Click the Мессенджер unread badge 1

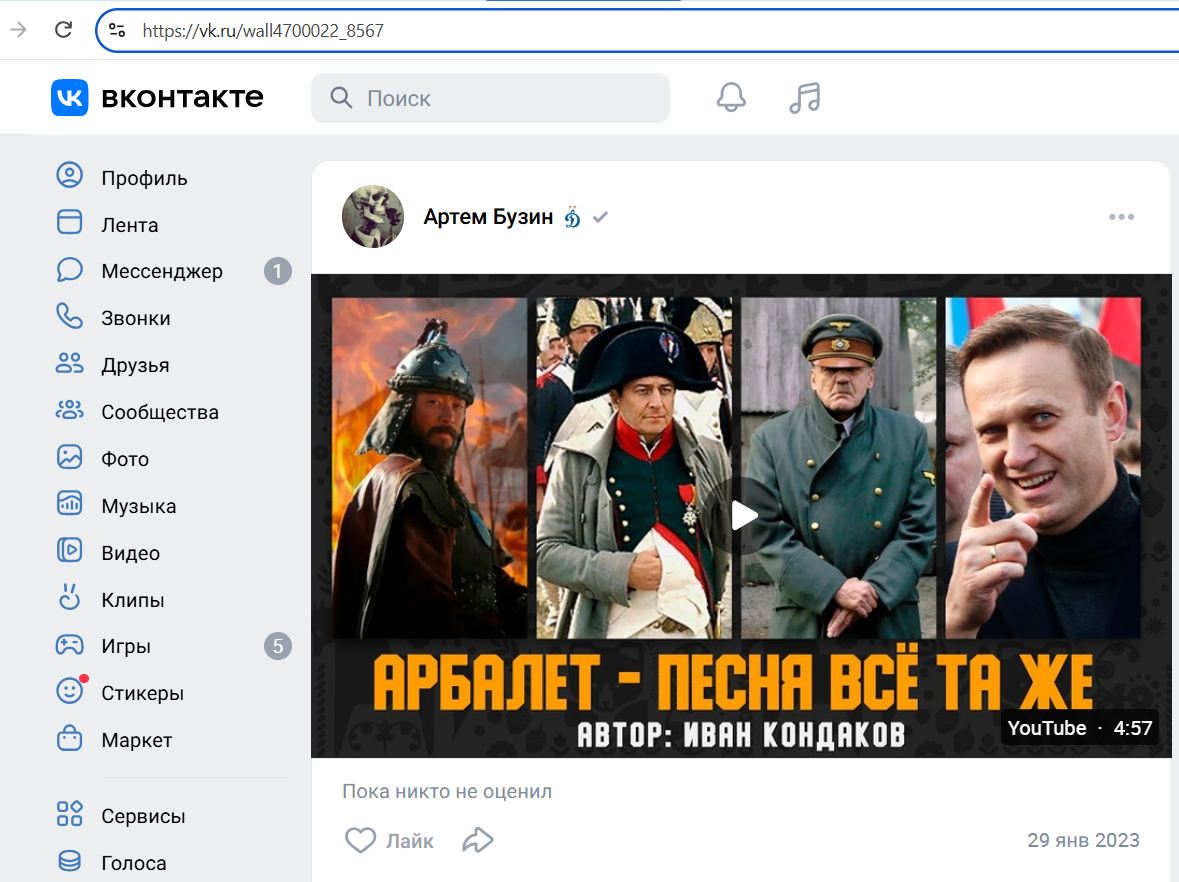tap(277, 271)
